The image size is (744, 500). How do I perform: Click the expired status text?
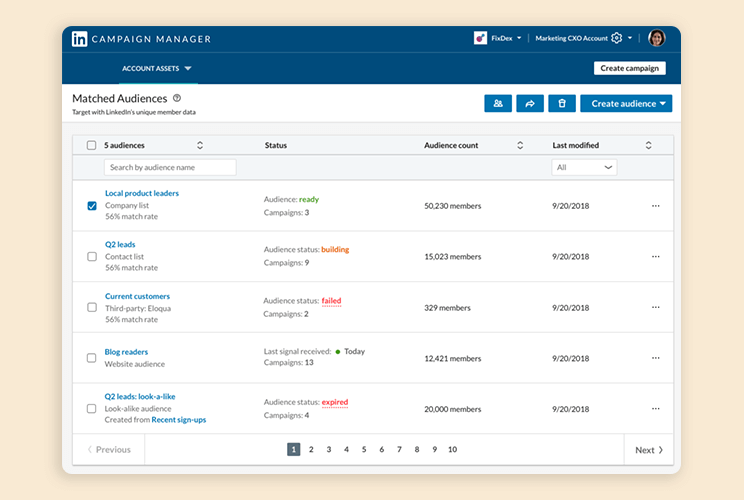pyautogui.click(x=335, y=402)
